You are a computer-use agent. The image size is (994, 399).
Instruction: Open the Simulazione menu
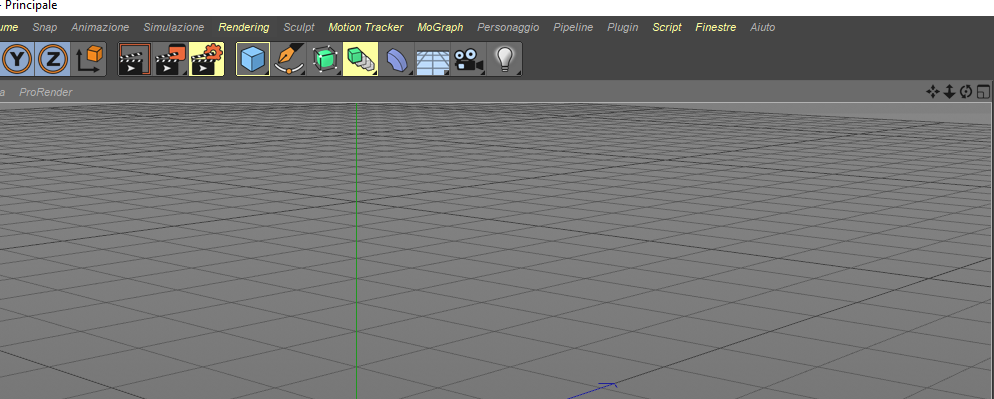(174, 27)
